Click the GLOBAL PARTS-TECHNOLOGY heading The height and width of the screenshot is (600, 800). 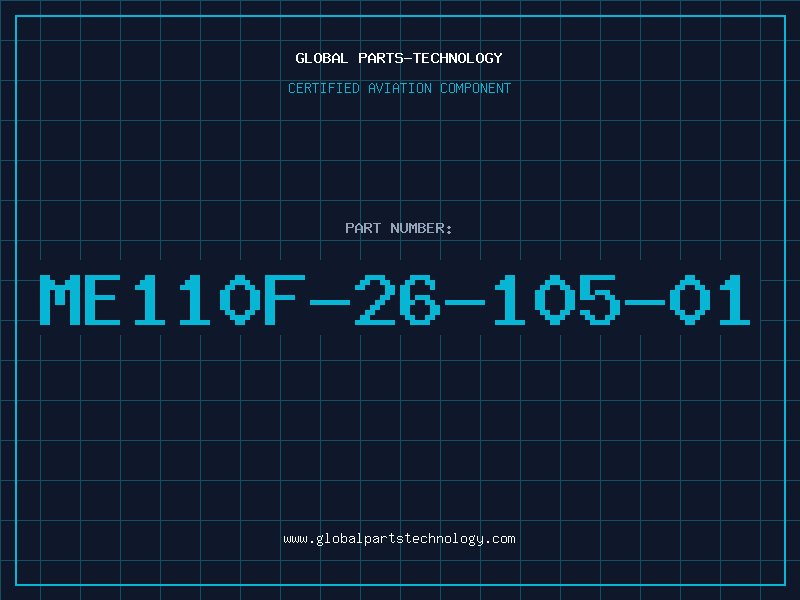coord(399,58)
